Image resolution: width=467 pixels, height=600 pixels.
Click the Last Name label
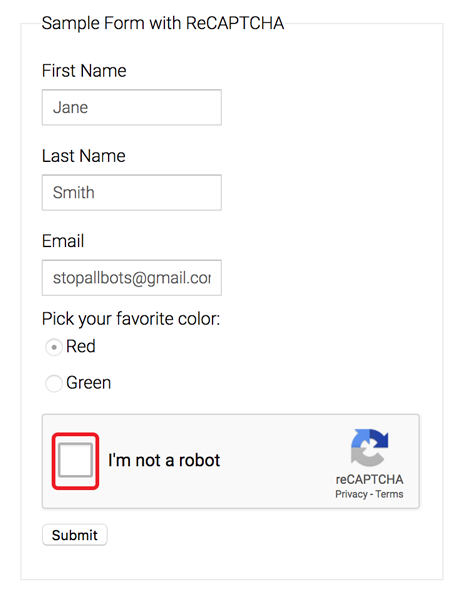tap(84, 156)
